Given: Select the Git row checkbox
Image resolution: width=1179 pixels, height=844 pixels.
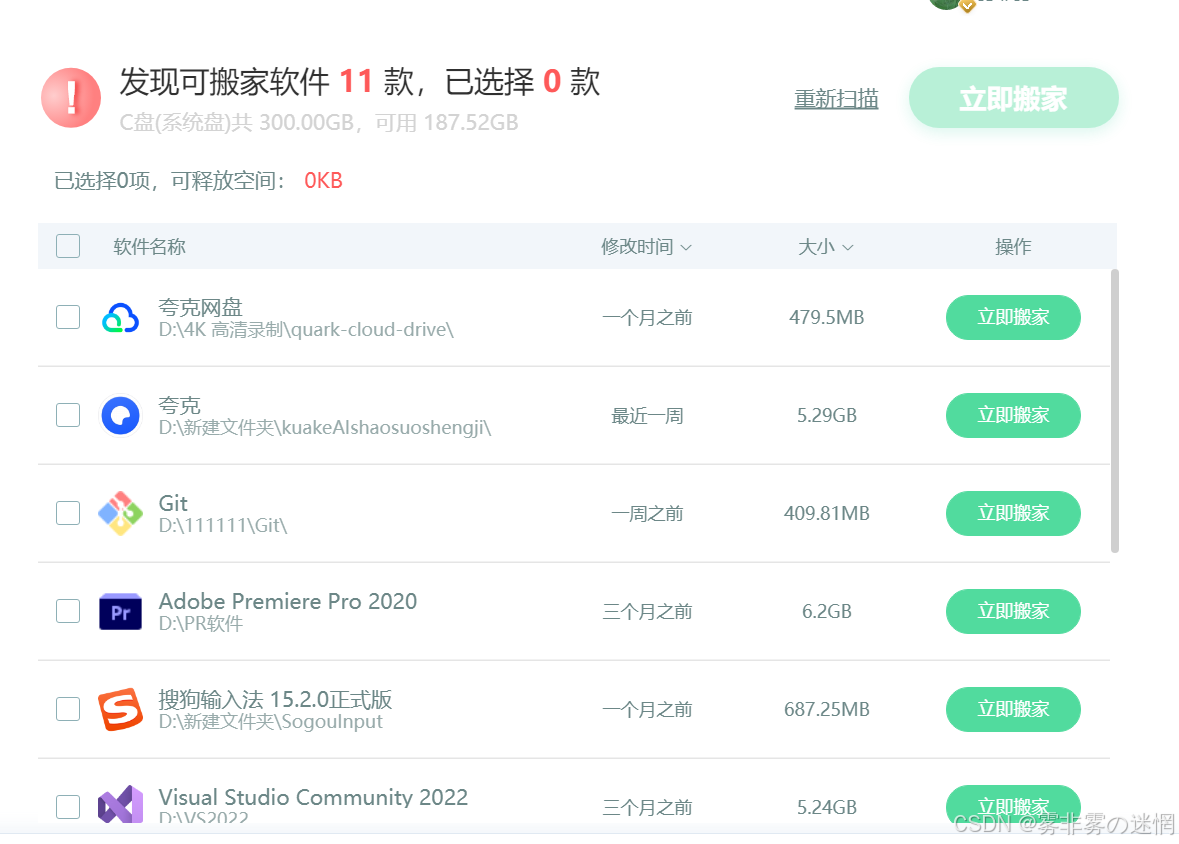Looking at the screenshot, I should pos(68,513).
